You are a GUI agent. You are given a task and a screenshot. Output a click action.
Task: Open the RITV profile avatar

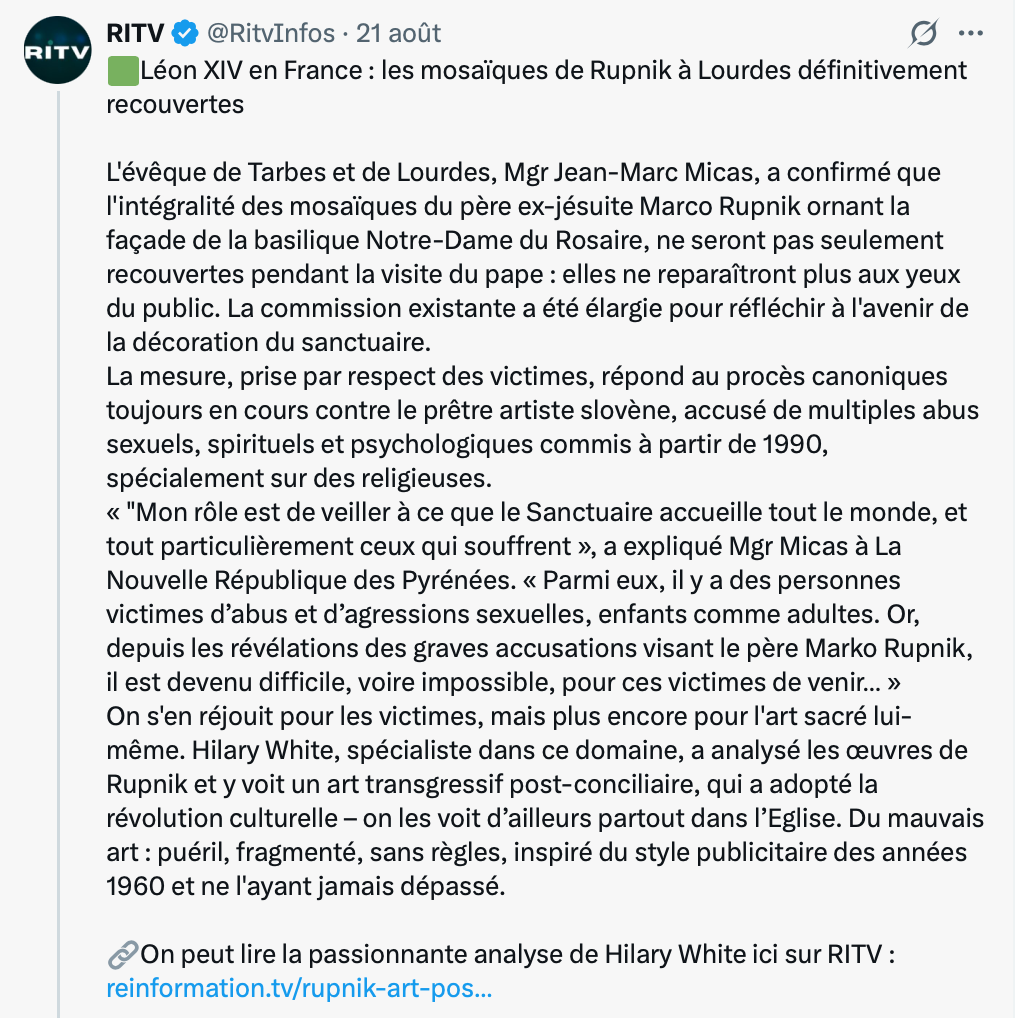pos(57,50)
